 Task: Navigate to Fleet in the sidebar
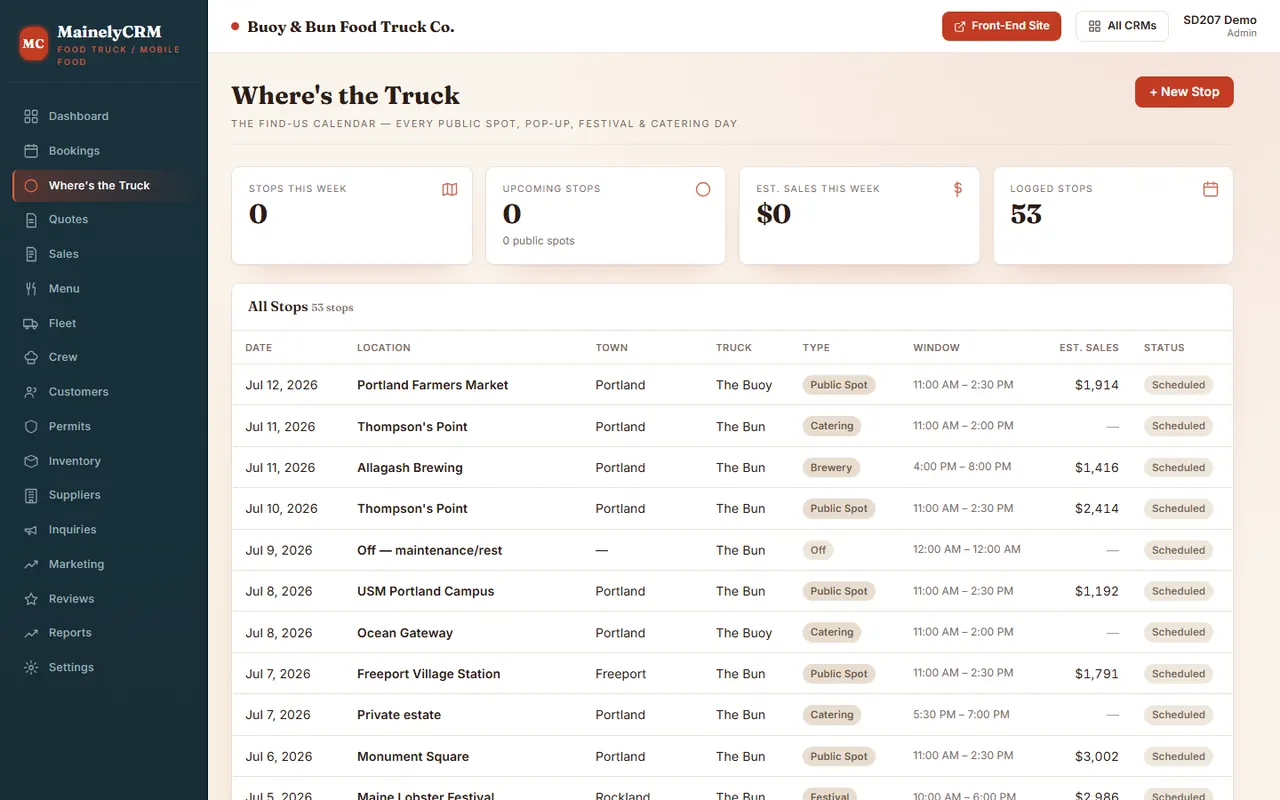(104, 323)
